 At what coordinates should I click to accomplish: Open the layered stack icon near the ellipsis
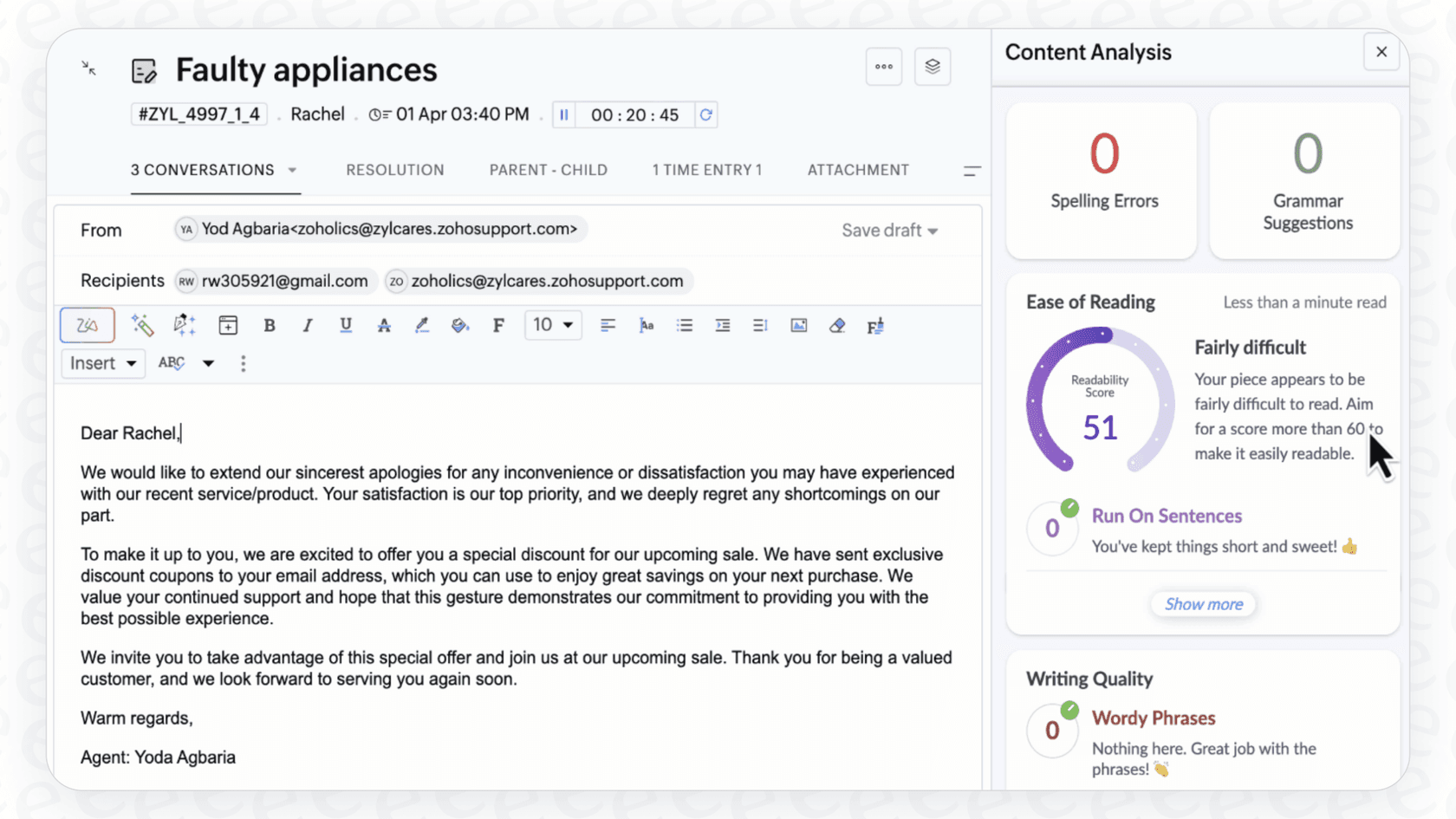coord(932,66)
